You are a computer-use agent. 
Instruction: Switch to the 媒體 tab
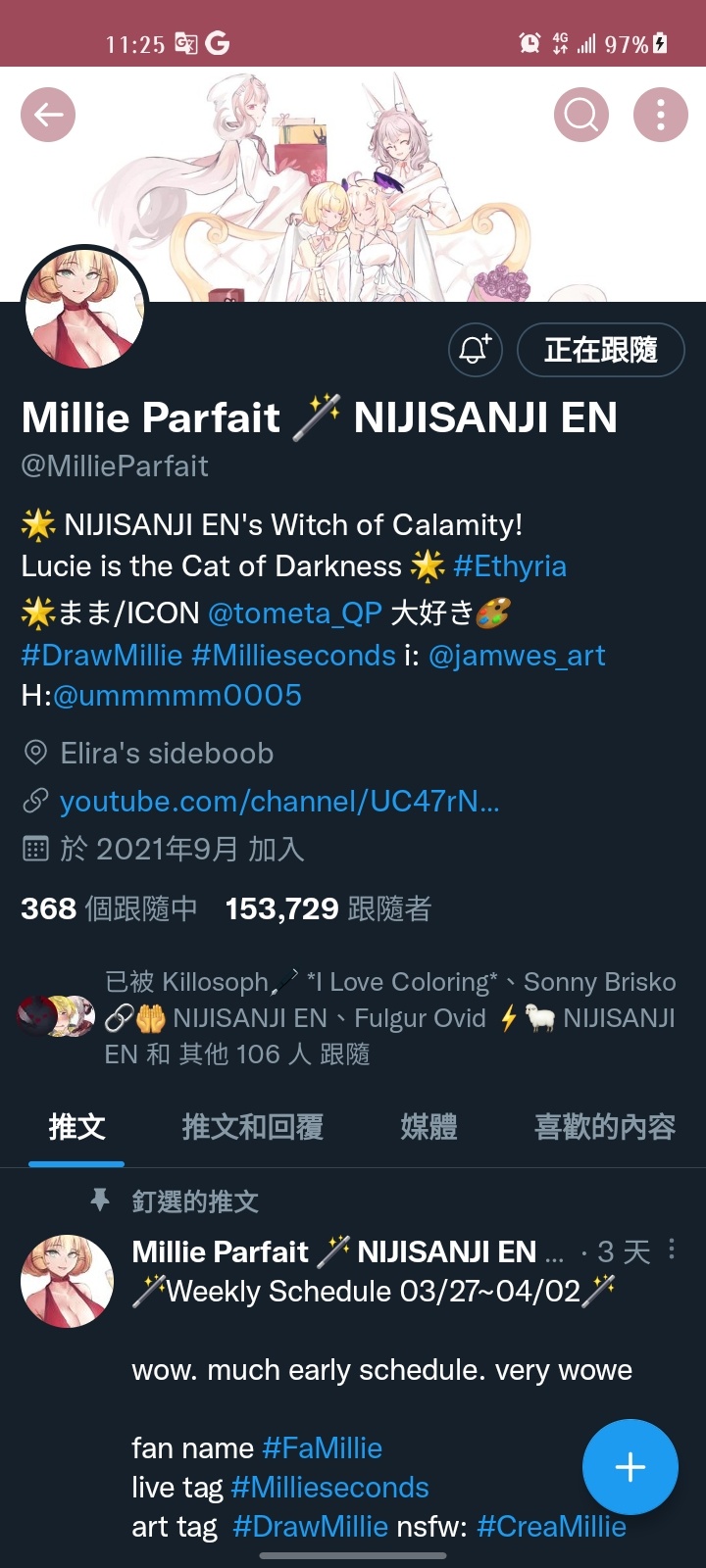[x=429, y=1127]
